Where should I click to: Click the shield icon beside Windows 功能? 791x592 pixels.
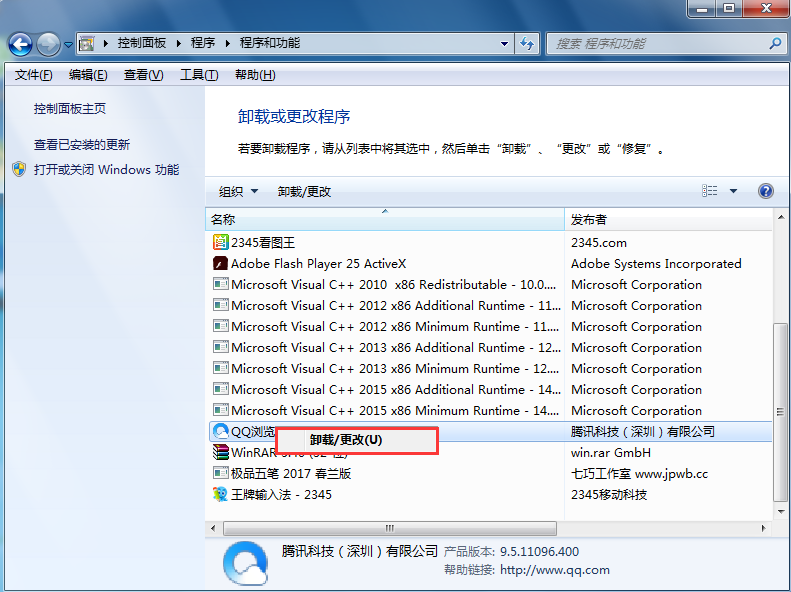pos(19,169)
